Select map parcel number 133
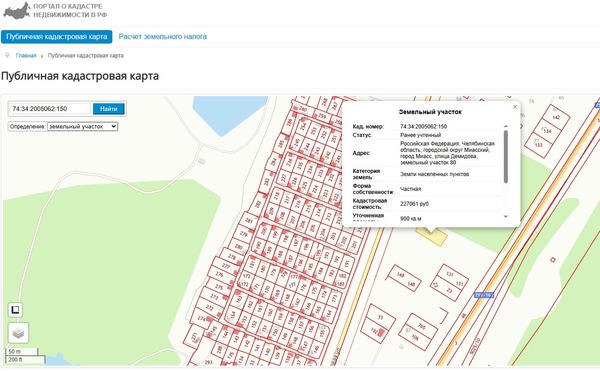The image size is (600, 371). click(x=538, y=145)
